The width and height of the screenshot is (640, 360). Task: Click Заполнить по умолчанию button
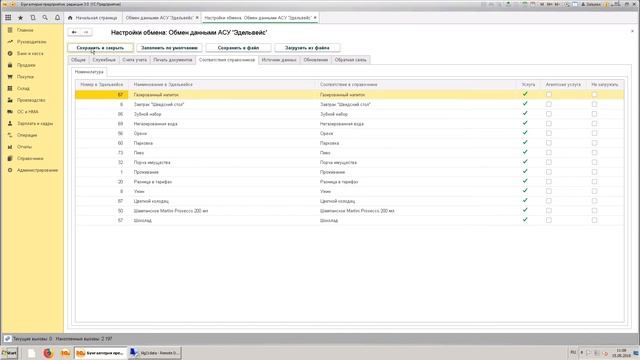(169, 48)
